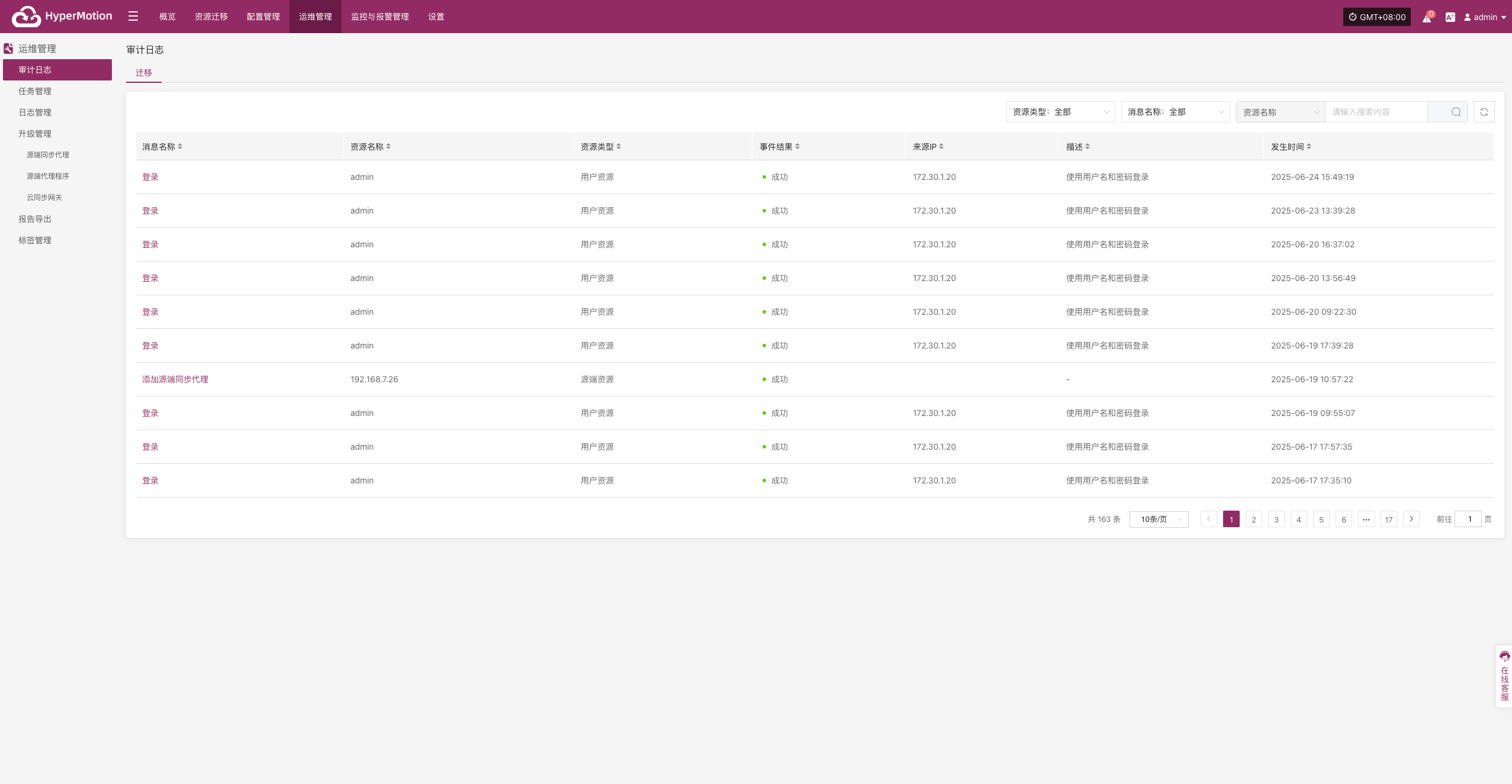The height and width of the screenshot is (784, 1512).
Task: Open the 消息名称 filter dropdown
Action: click(x=1175, y=112)
